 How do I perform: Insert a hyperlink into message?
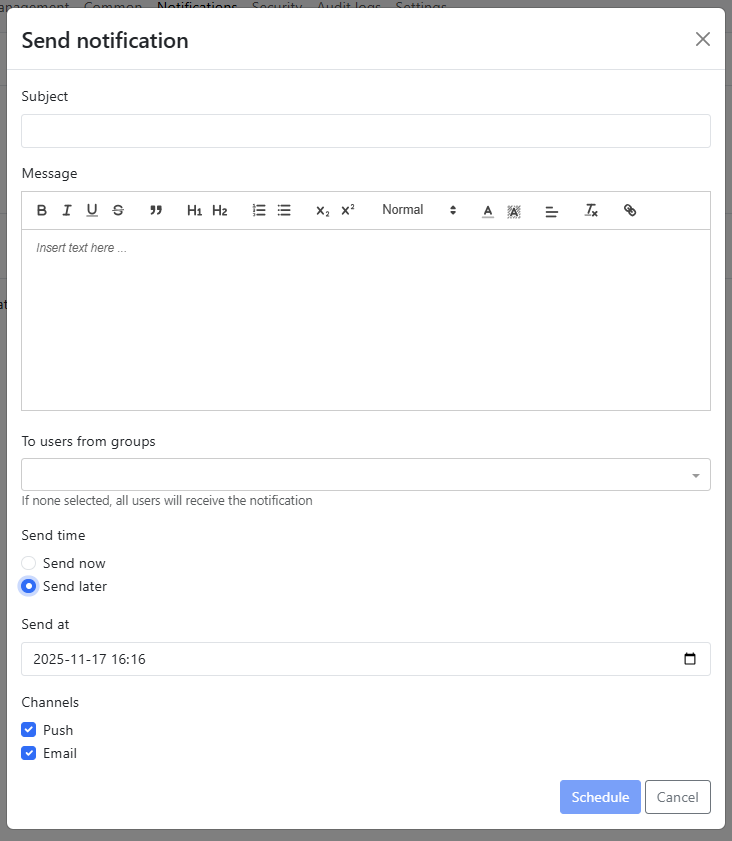(x=630, y=211)
